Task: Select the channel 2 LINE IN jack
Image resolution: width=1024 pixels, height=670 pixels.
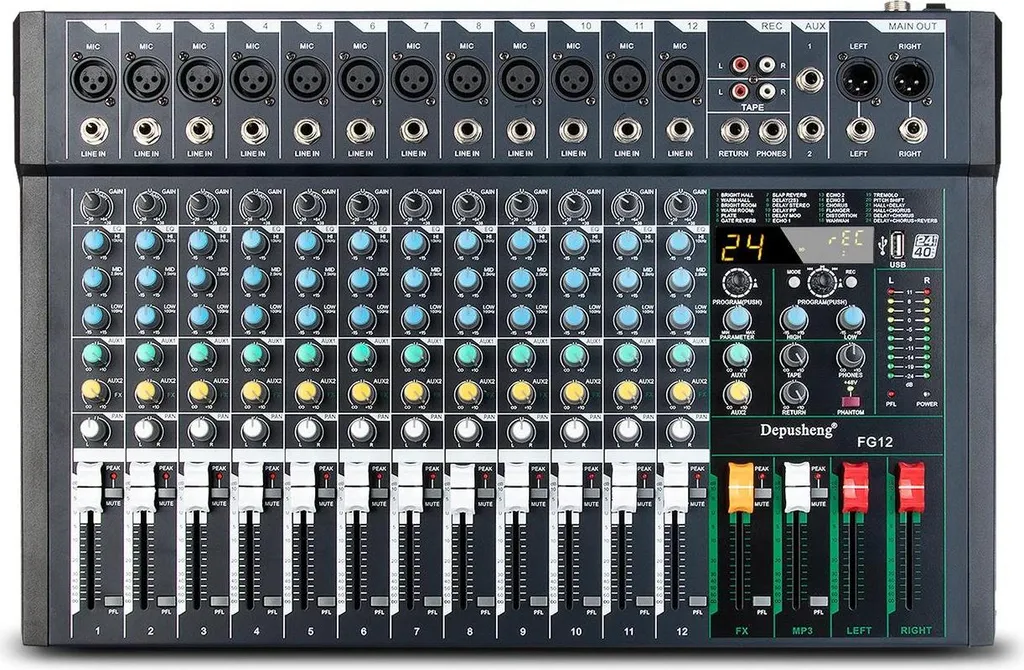Action: point(147,133)
